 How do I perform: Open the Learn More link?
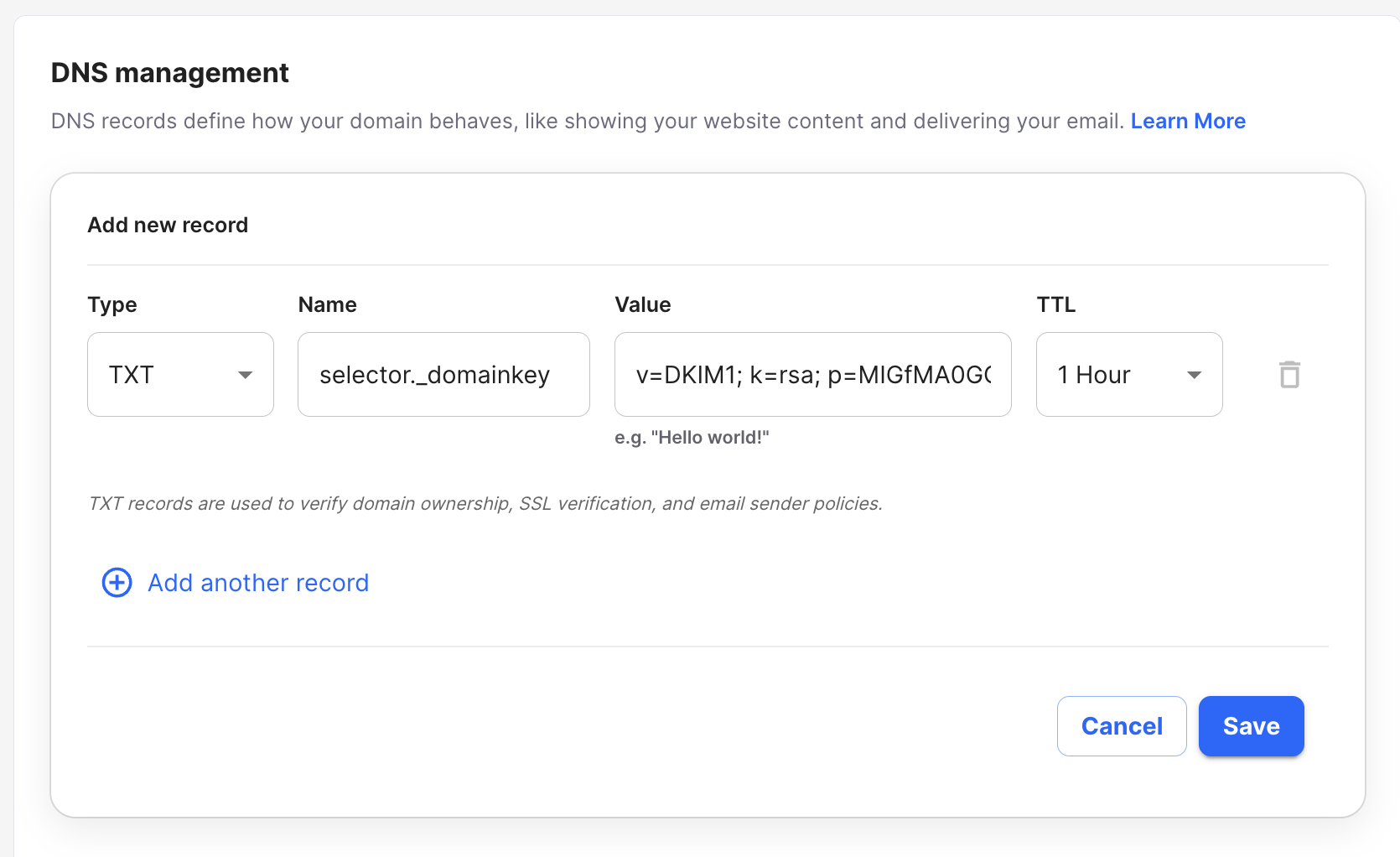(x=1187, y=122)
